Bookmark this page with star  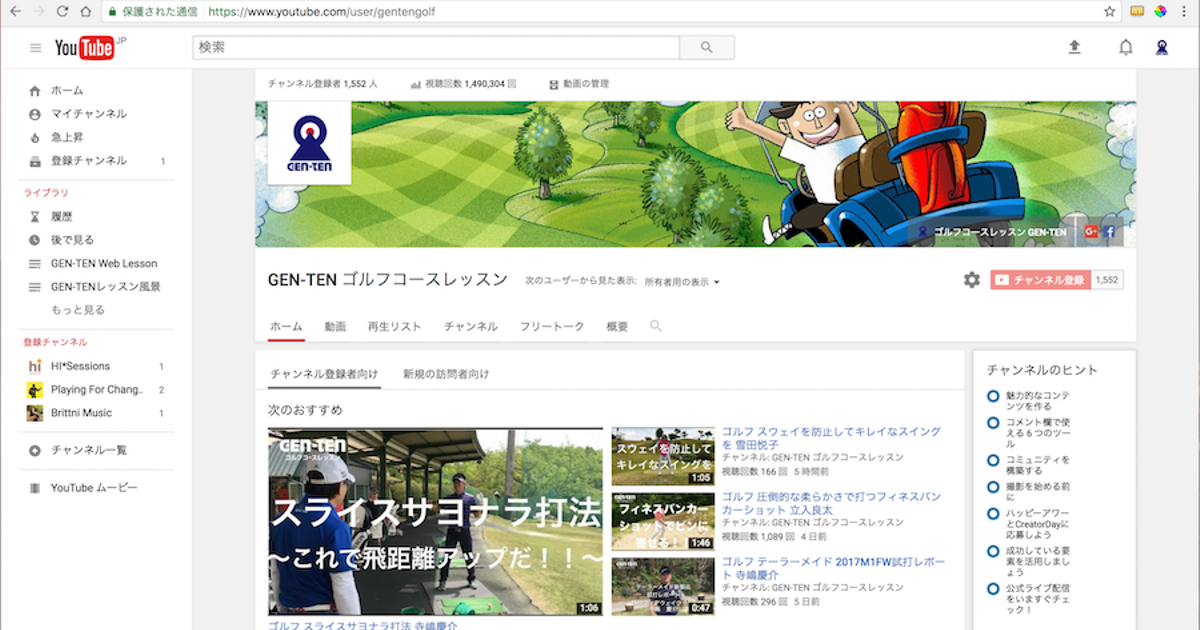tap(1109, 12)
